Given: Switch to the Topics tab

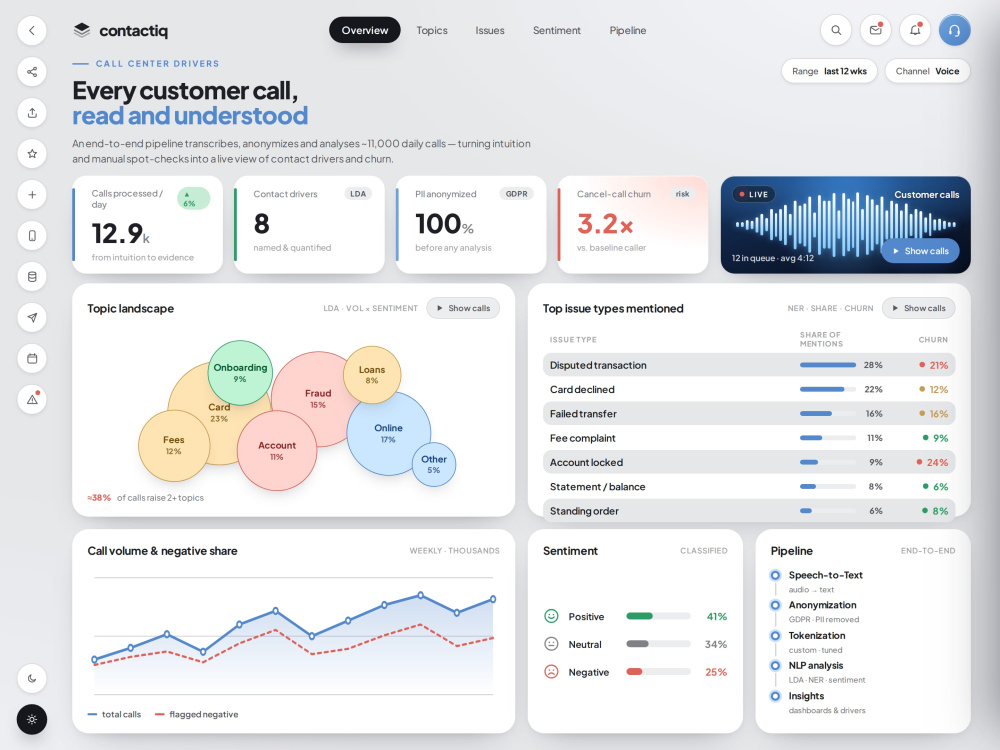Looking at the screenshot, I should [432, 30].
